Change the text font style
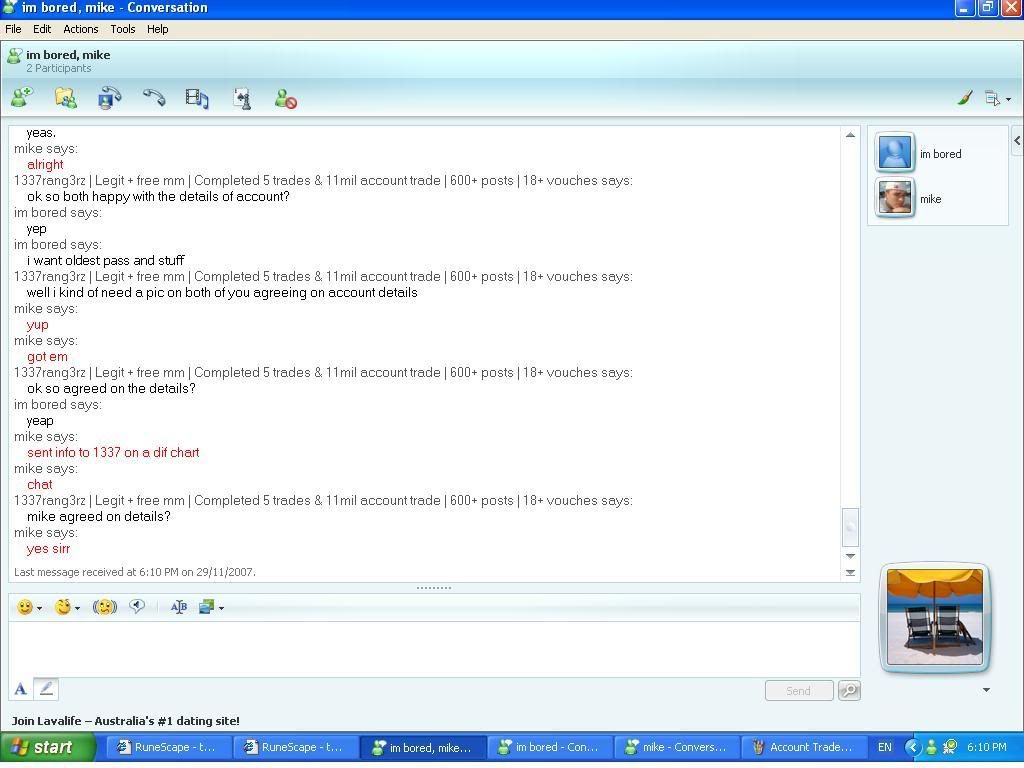The width and height of the screenshot is (1024, 768). [x=178, y=607]
